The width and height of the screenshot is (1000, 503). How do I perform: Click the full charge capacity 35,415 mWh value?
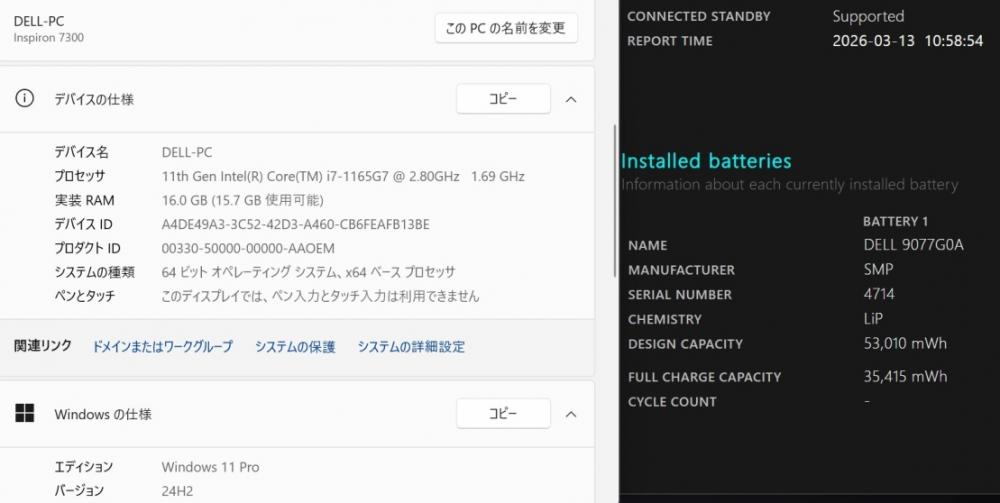905,377
